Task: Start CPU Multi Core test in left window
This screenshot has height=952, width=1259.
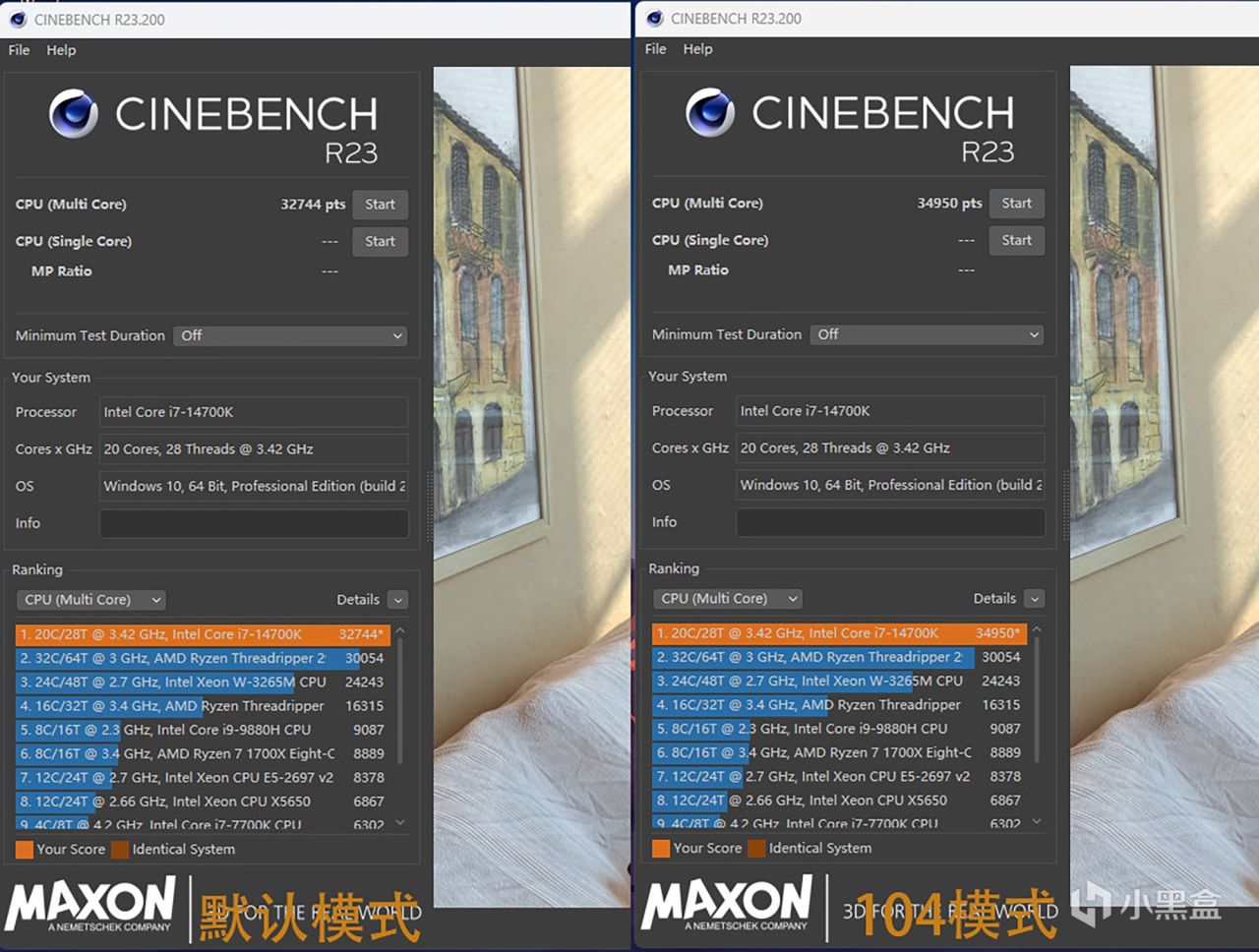Action: [380, 205]
